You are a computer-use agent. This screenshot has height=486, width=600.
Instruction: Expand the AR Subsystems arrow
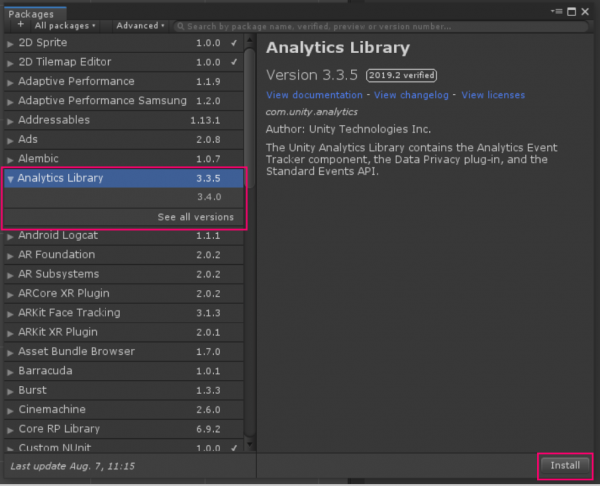[x=10, y=275]
